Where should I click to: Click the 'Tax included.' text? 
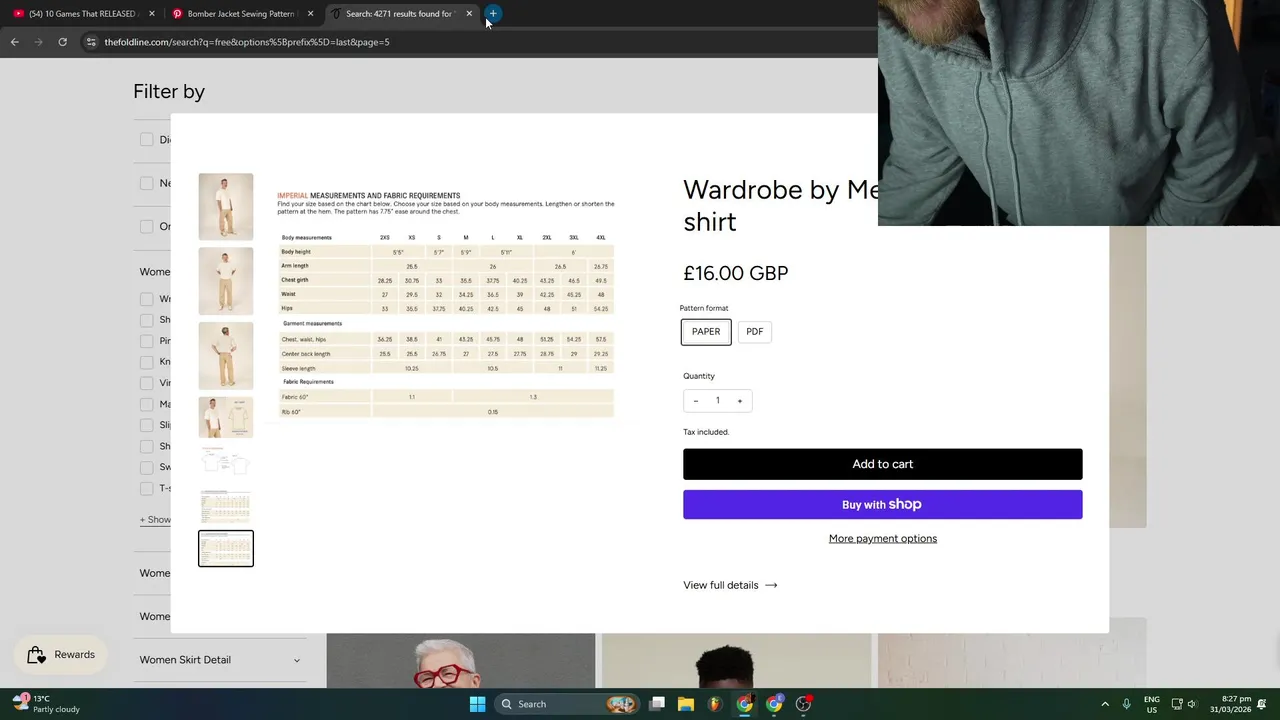(x=706, y=432)
